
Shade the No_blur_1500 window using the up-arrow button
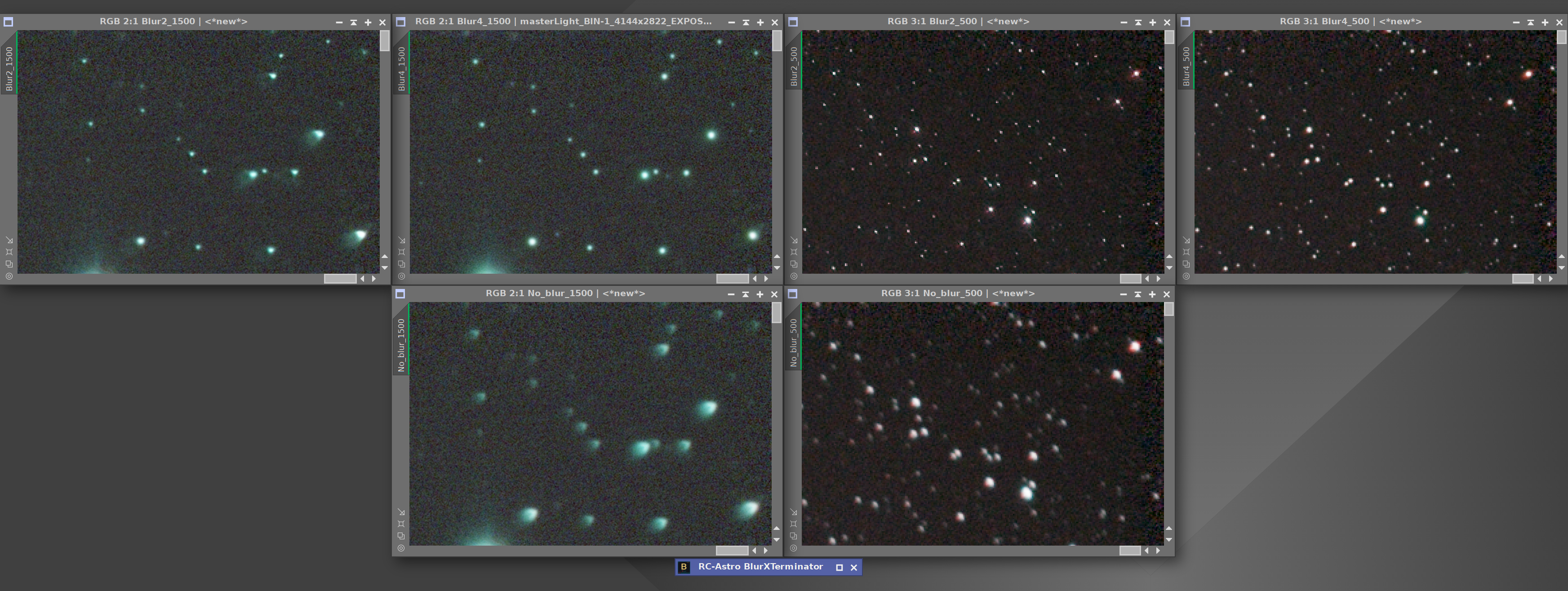tap(745, 294)
